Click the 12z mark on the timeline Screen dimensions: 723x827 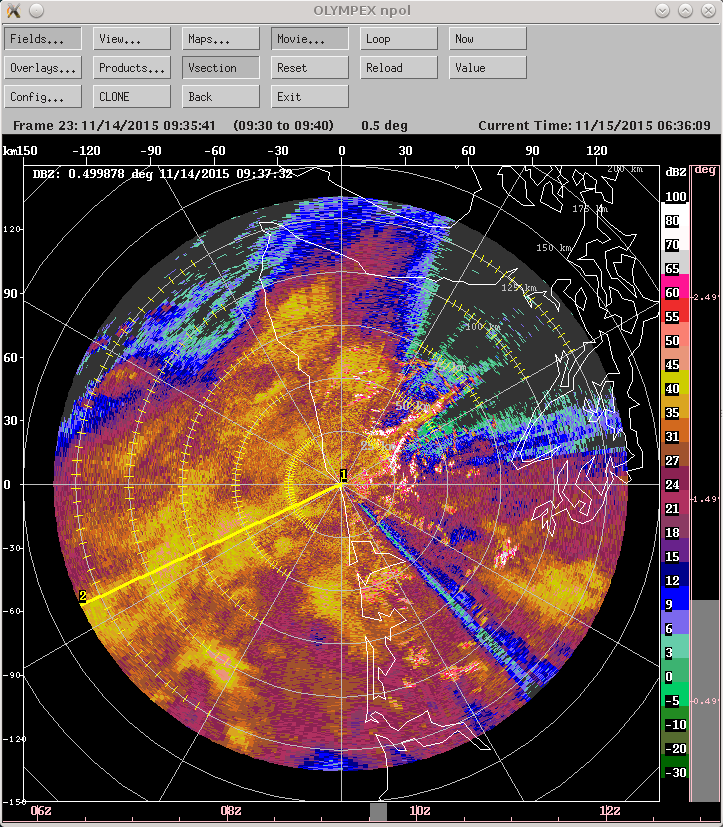coord(610,811)
